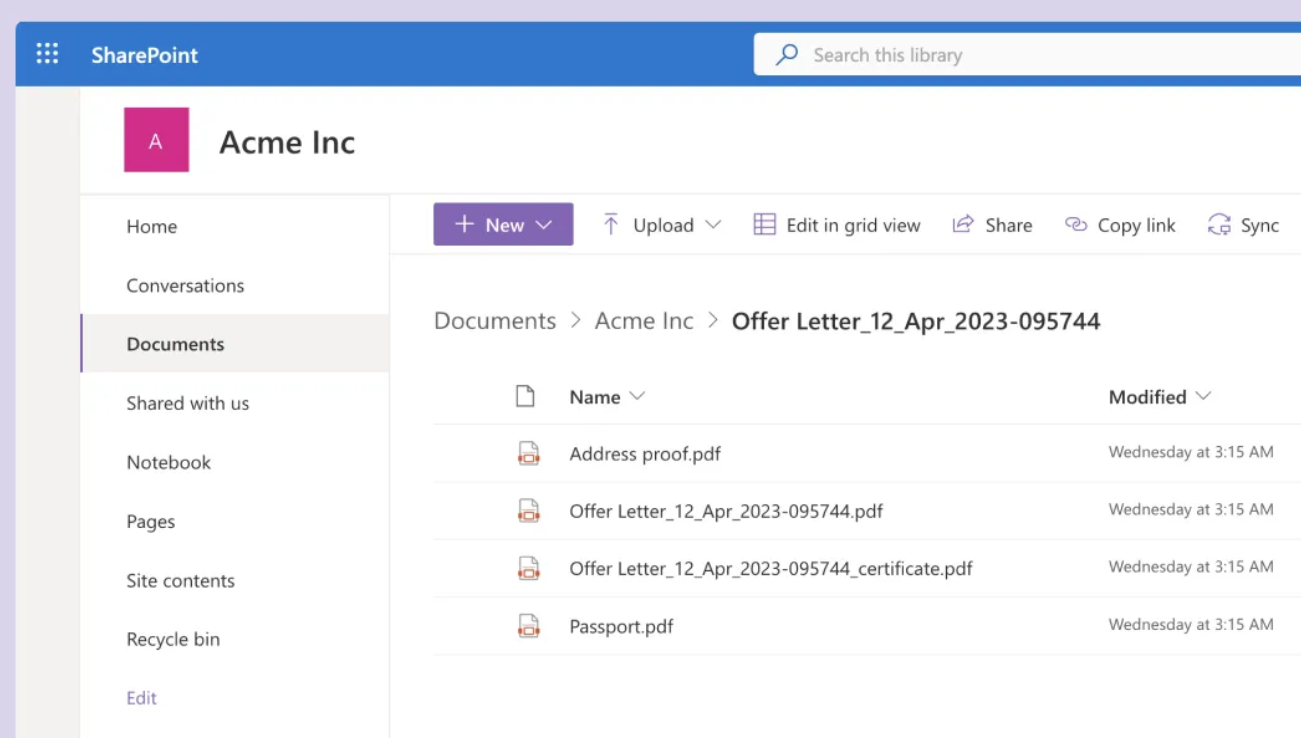Open Offer Letter_12_Apr_2023-095744.pdf file

(726, 511)
